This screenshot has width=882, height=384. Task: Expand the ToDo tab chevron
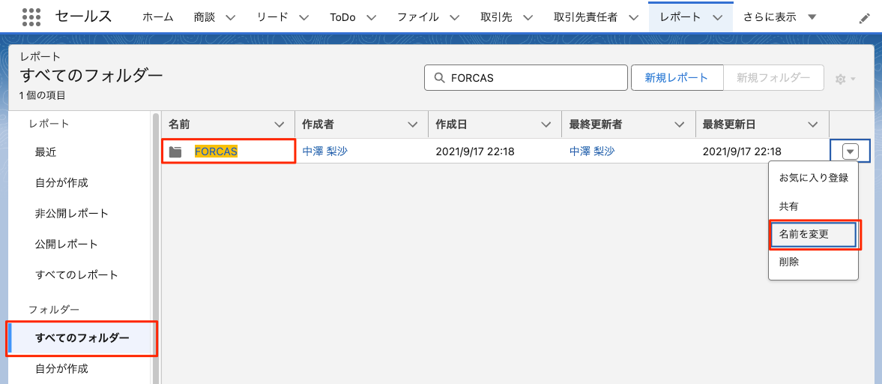click(x=371, y=17)
